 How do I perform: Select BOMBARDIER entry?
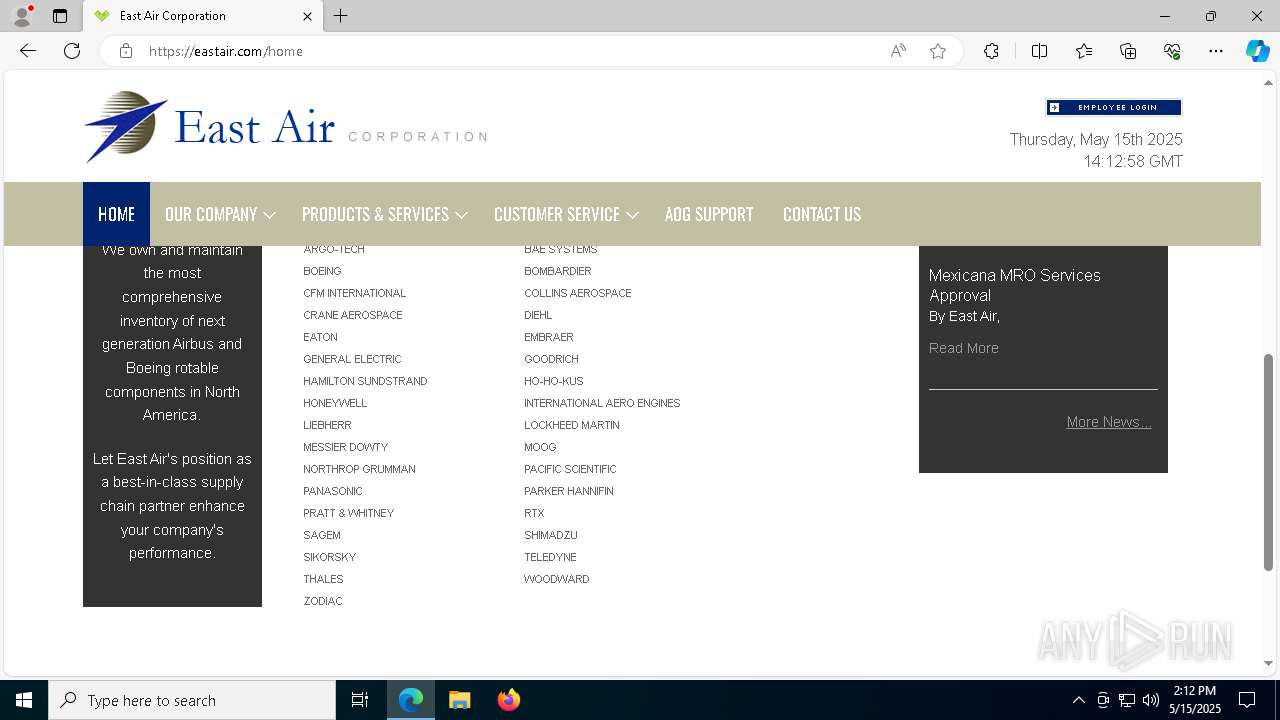[x=557, y=271]
